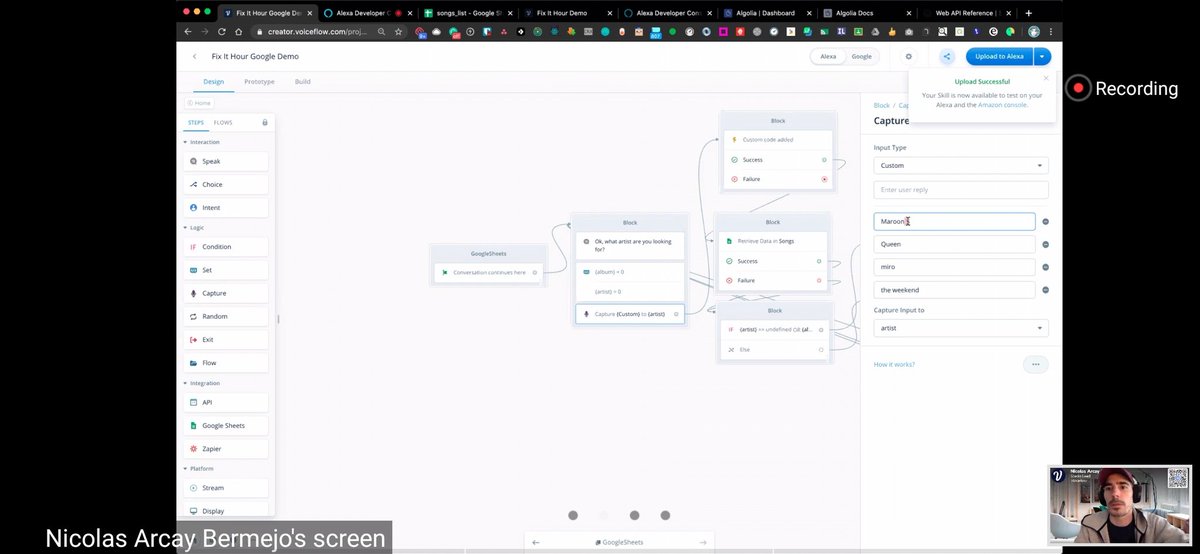1200x554 pixels.
Task: Click the Home breadcrumb button
Action: tap(199, 103)
